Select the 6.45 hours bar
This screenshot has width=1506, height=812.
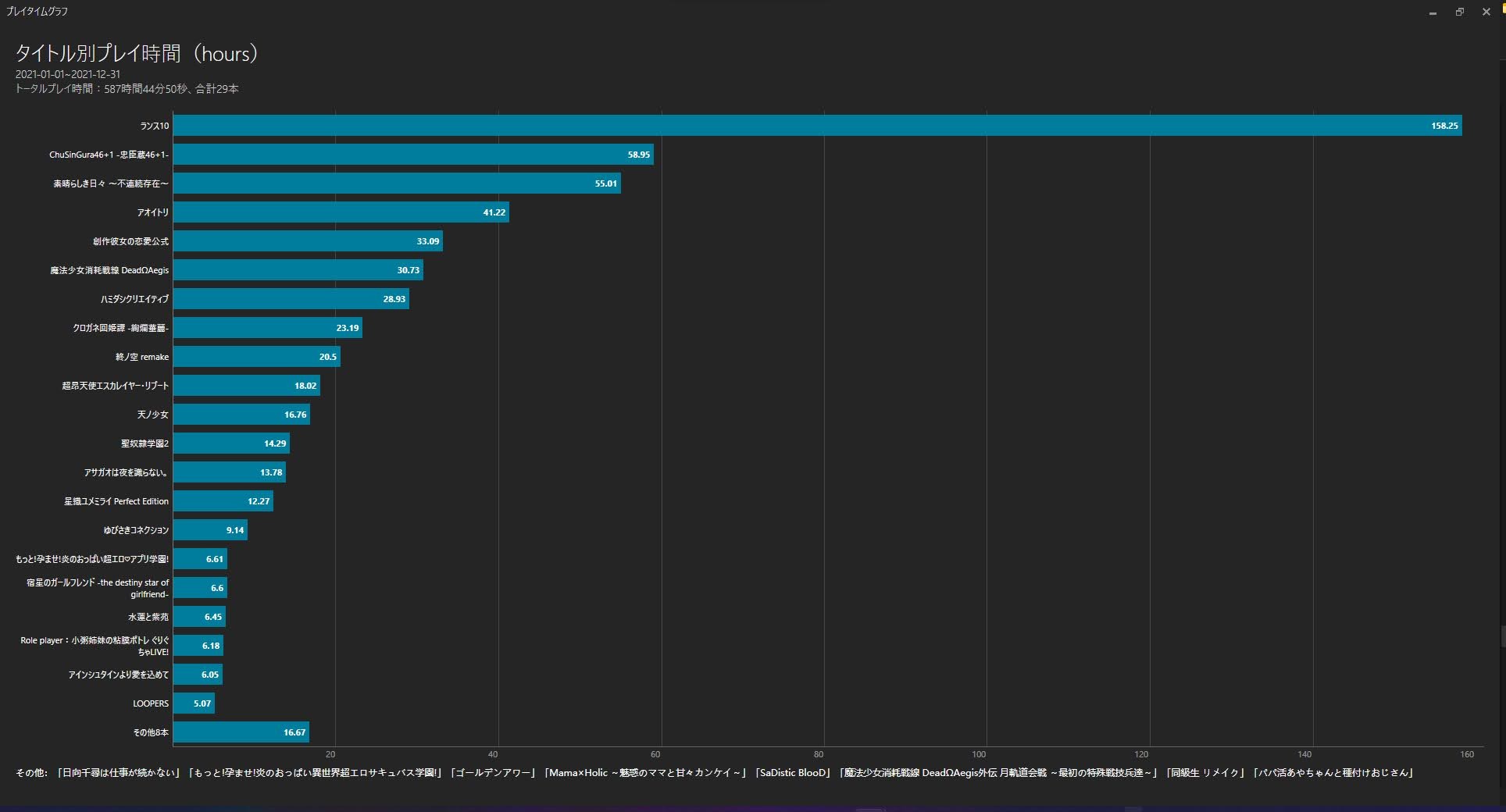point(199,617)
